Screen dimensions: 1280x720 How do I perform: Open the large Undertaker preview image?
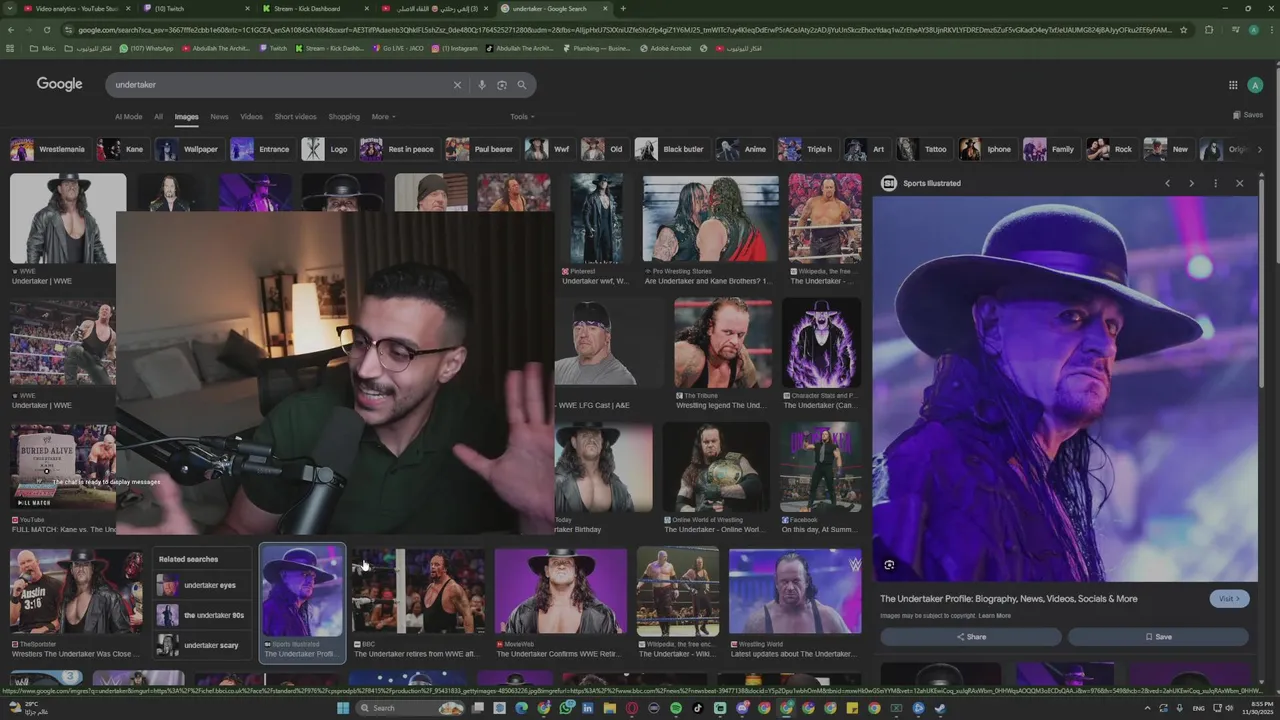[1065, 388]
